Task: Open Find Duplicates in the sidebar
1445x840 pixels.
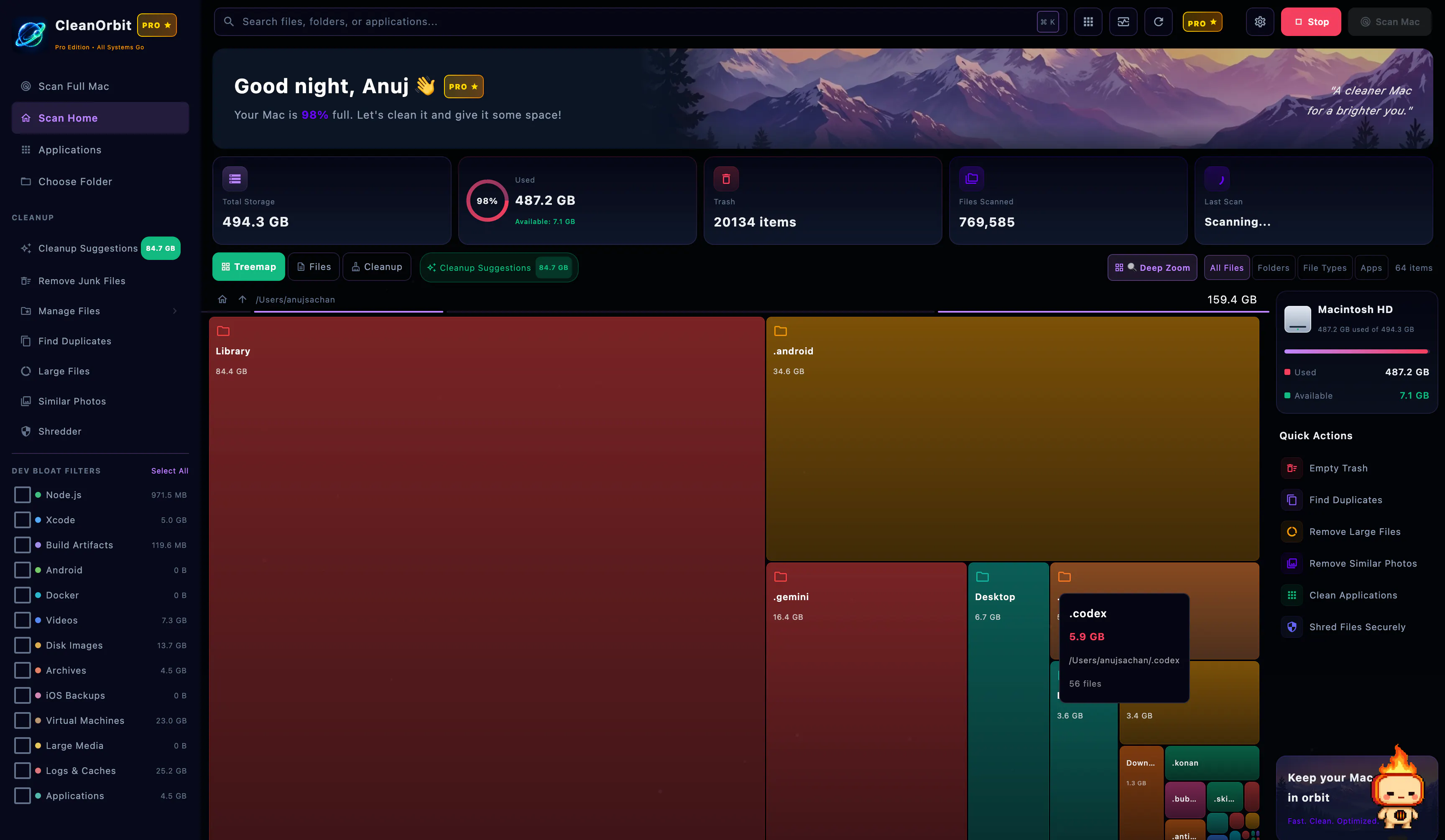Action: (x=100, y=341)
